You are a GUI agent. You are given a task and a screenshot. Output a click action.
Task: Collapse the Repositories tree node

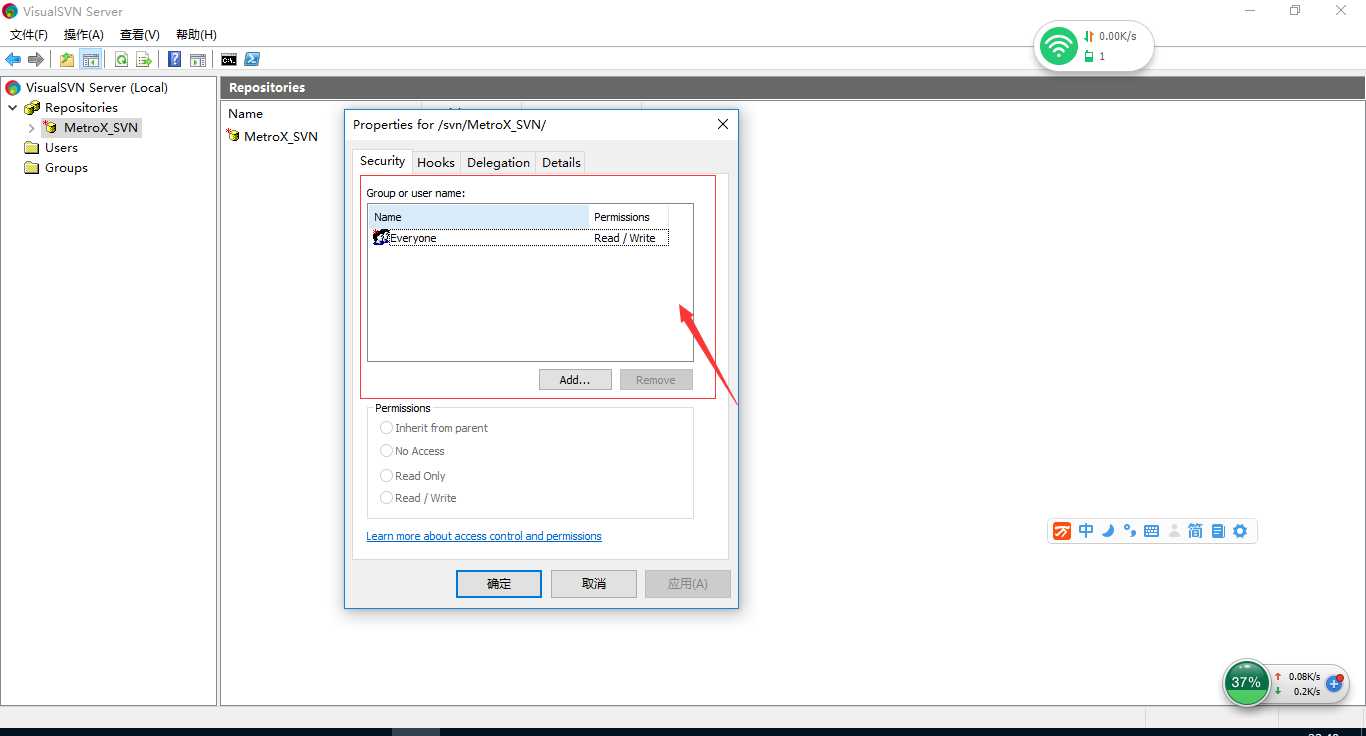tap(12, 107)
